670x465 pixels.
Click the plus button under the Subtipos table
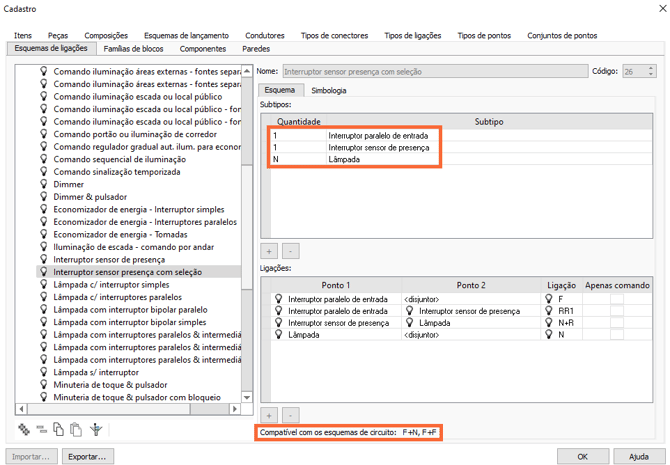coord(269,252)
